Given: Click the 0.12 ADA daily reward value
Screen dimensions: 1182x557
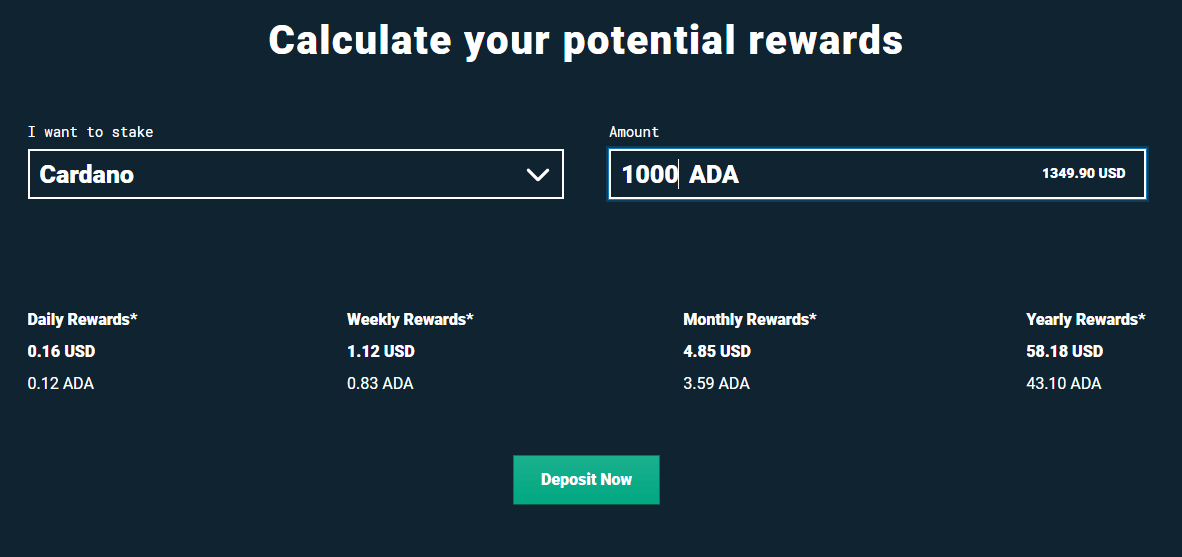Looking at the screenshot, I should coord(61,383).
